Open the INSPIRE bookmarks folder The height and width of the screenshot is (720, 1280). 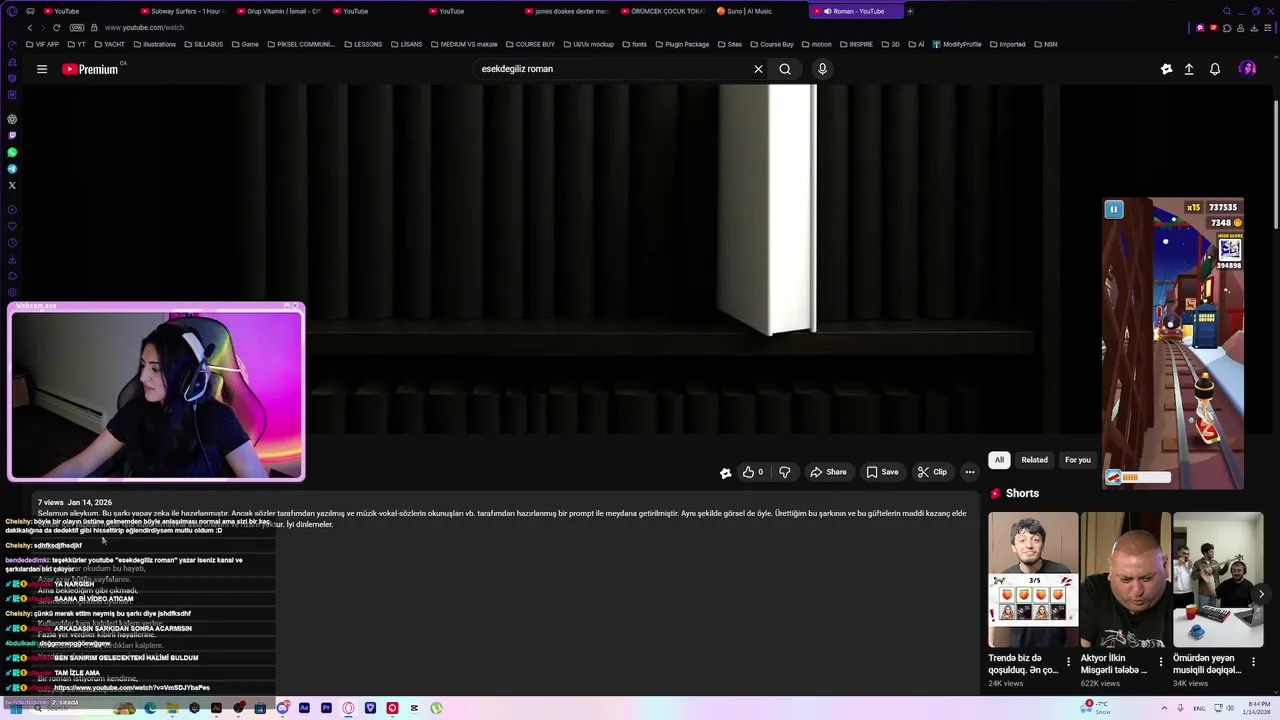tap(856, 44)
